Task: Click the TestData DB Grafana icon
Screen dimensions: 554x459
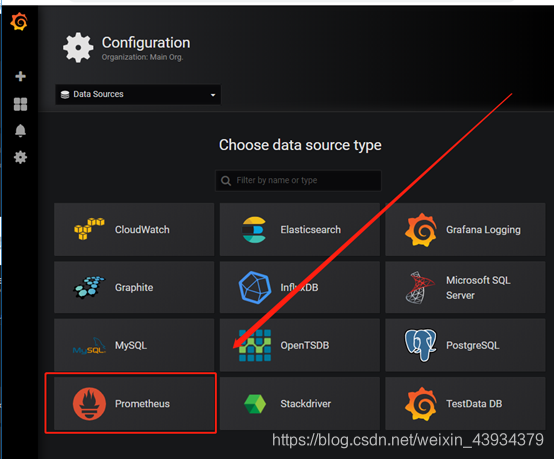Action: [x=420, y=404]
